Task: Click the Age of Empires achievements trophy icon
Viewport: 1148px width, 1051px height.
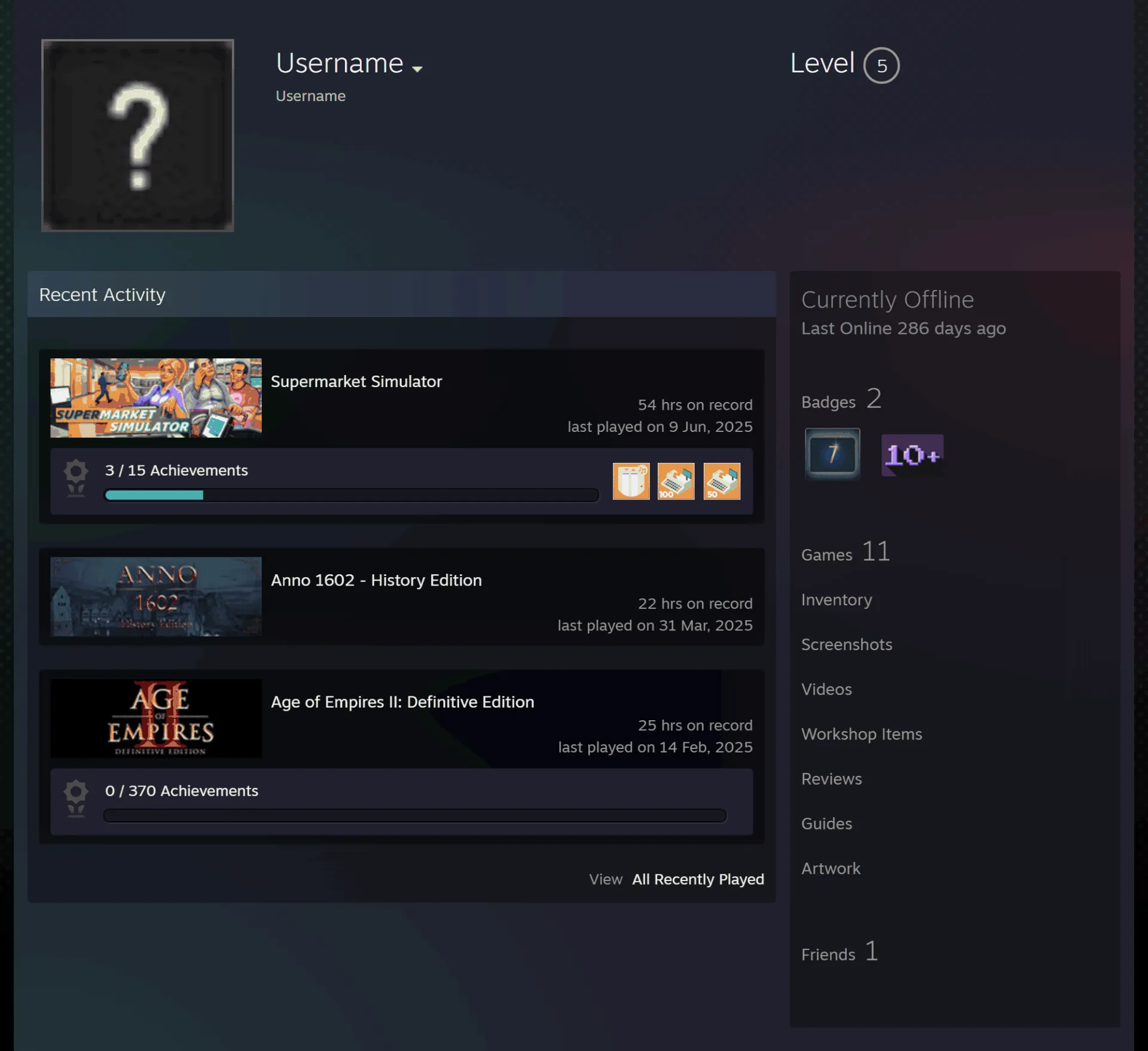Action: pyautogui.click(x=76, y=799)
